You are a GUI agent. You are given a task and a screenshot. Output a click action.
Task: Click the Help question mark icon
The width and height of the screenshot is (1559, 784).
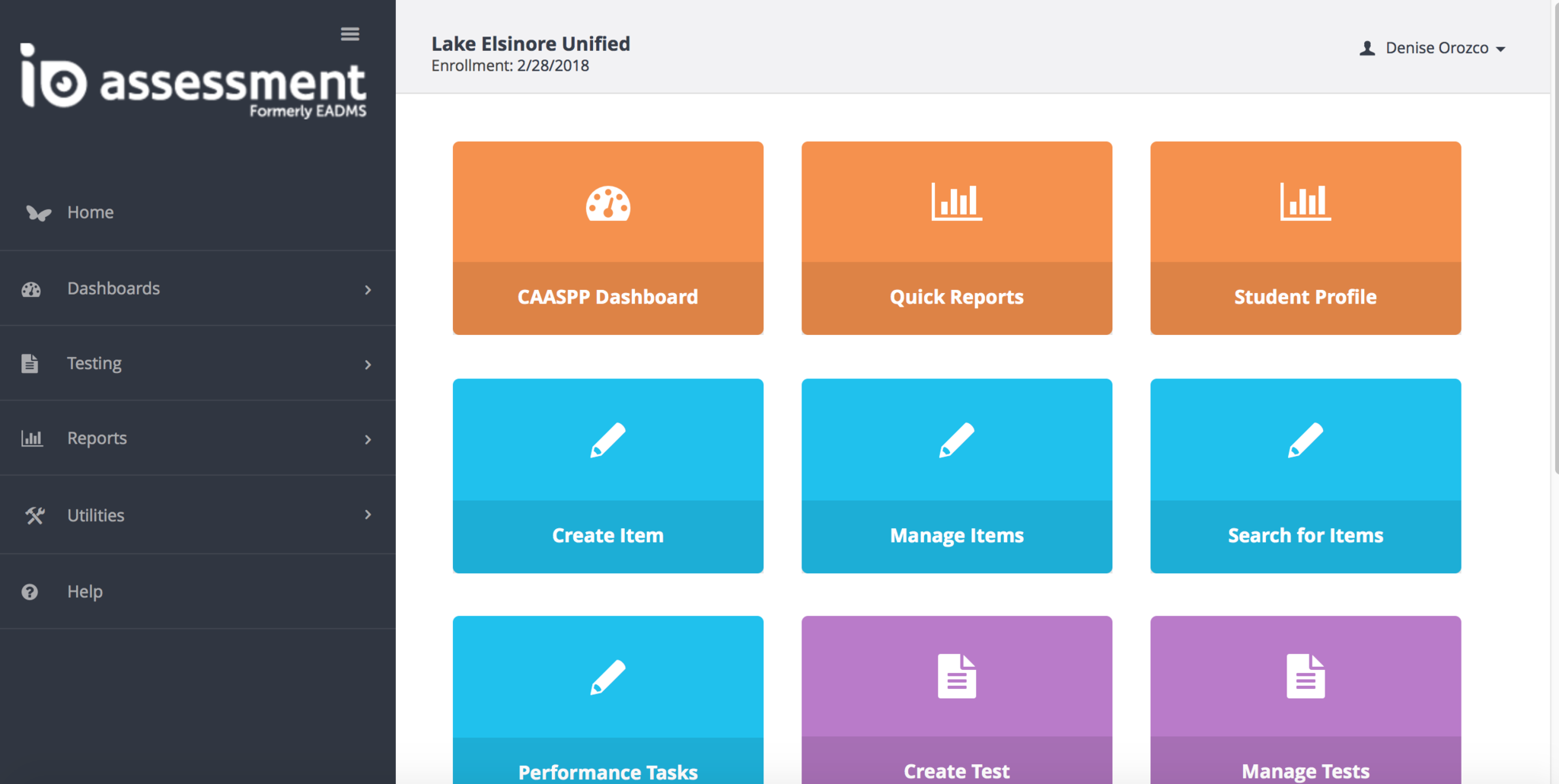coord(30,592)
